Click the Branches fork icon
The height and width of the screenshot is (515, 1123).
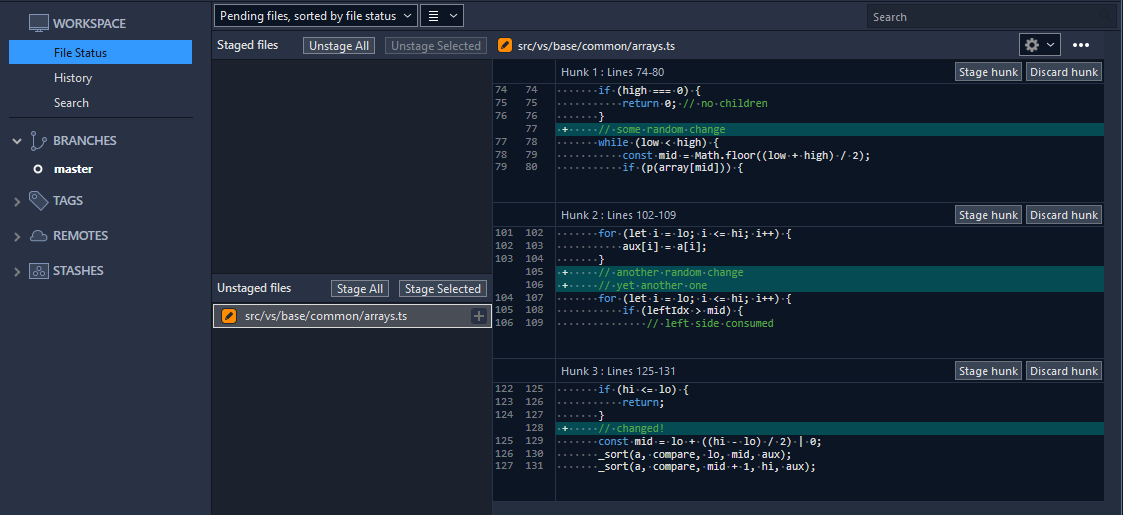38,141
